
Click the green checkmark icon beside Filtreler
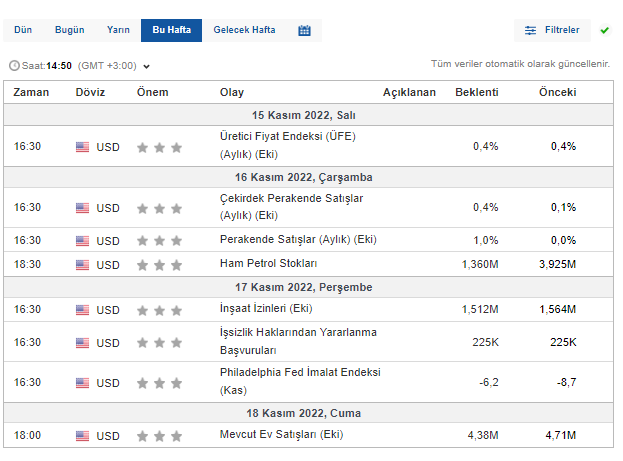604,30
